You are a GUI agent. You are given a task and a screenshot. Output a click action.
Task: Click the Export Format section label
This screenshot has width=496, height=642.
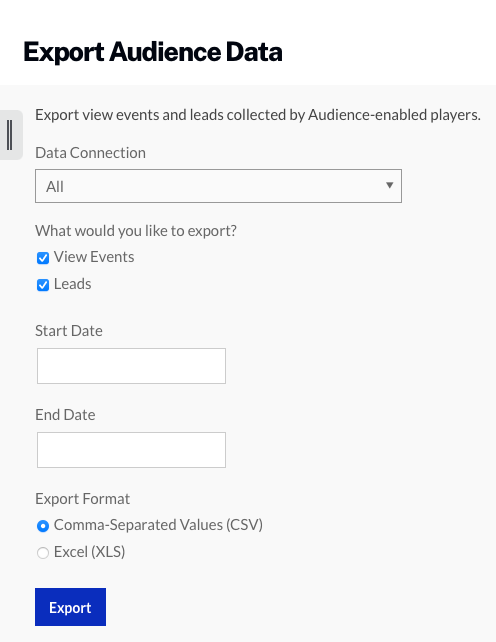(82, 499)
